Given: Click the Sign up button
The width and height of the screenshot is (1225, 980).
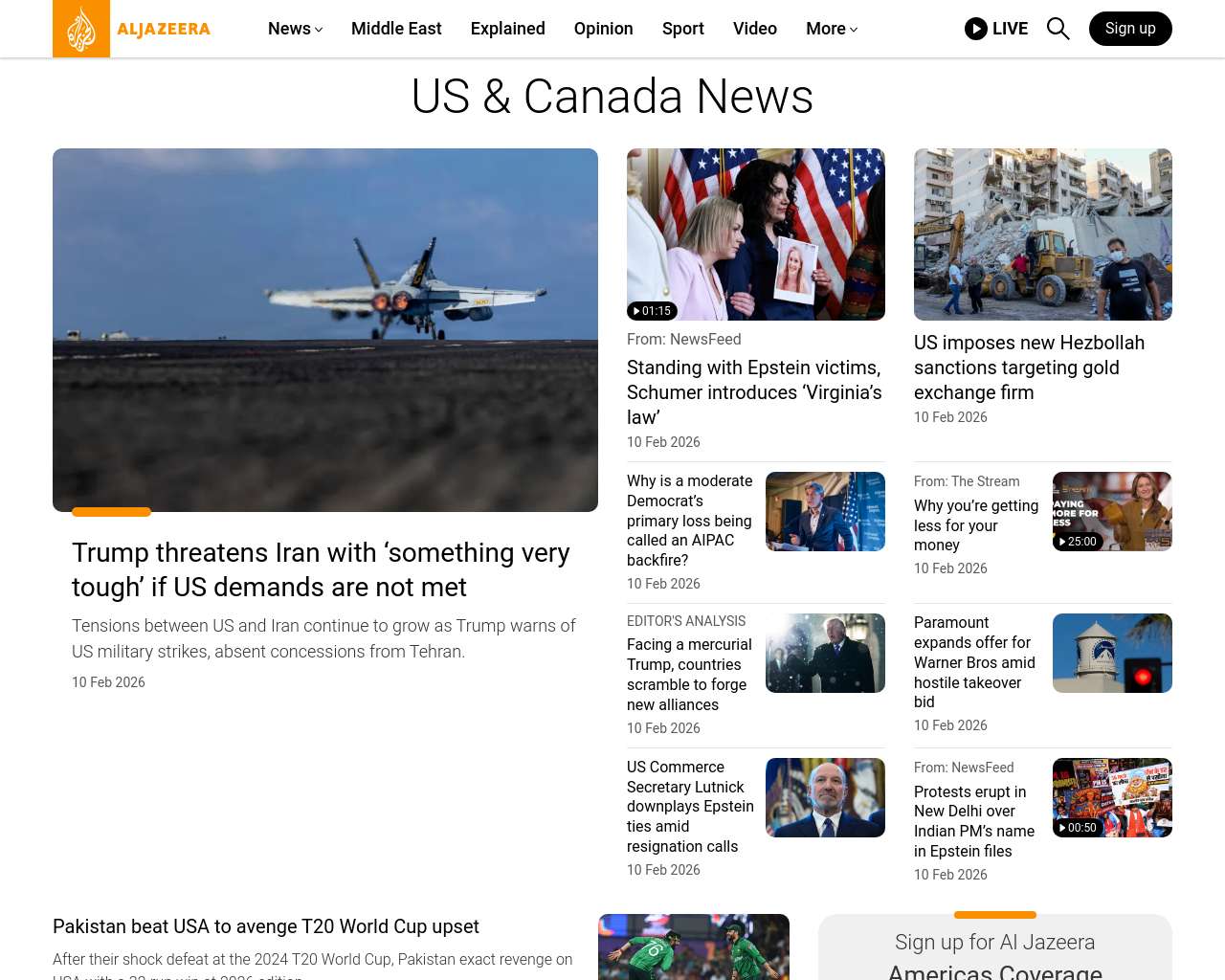Looking at the screenshot, I should point(1130,29).
